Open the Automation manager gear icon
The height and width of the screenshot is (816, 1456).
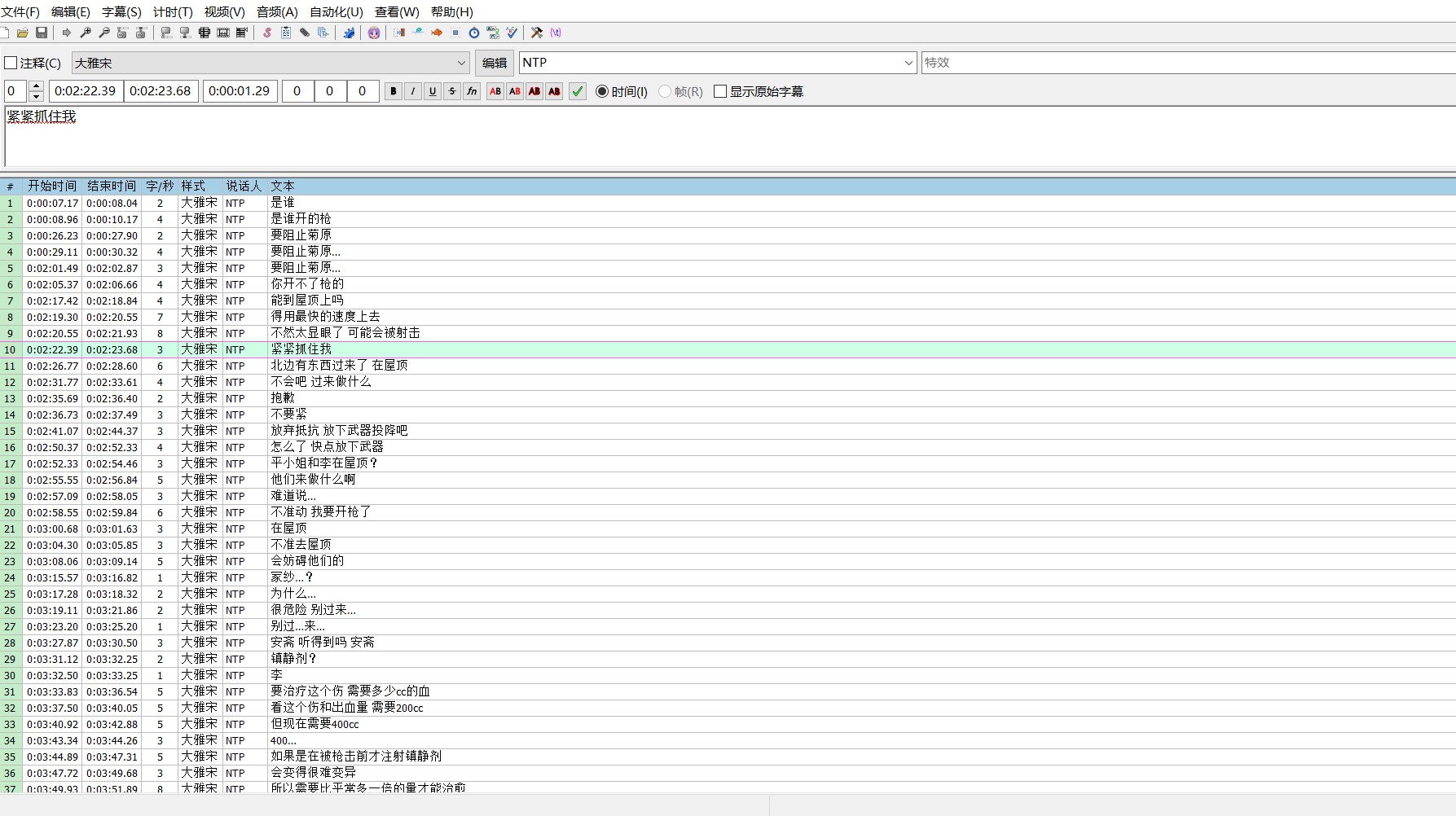coord(349,33)
